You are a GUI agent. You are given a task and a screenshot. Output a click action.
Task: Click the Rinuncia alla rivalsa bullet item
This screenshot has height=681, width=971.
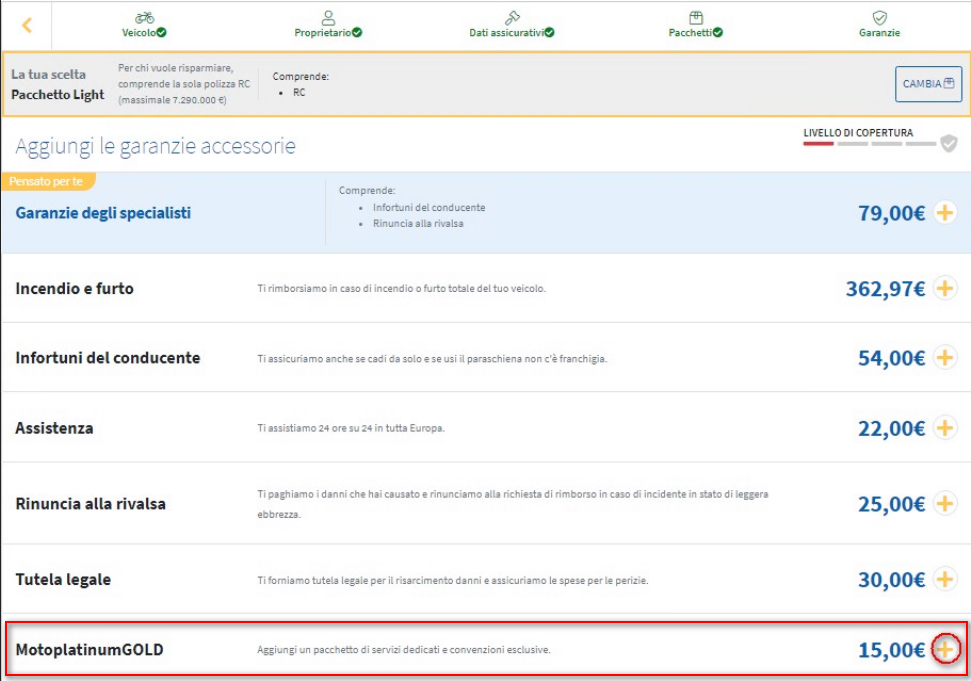[x=418, y=223]
